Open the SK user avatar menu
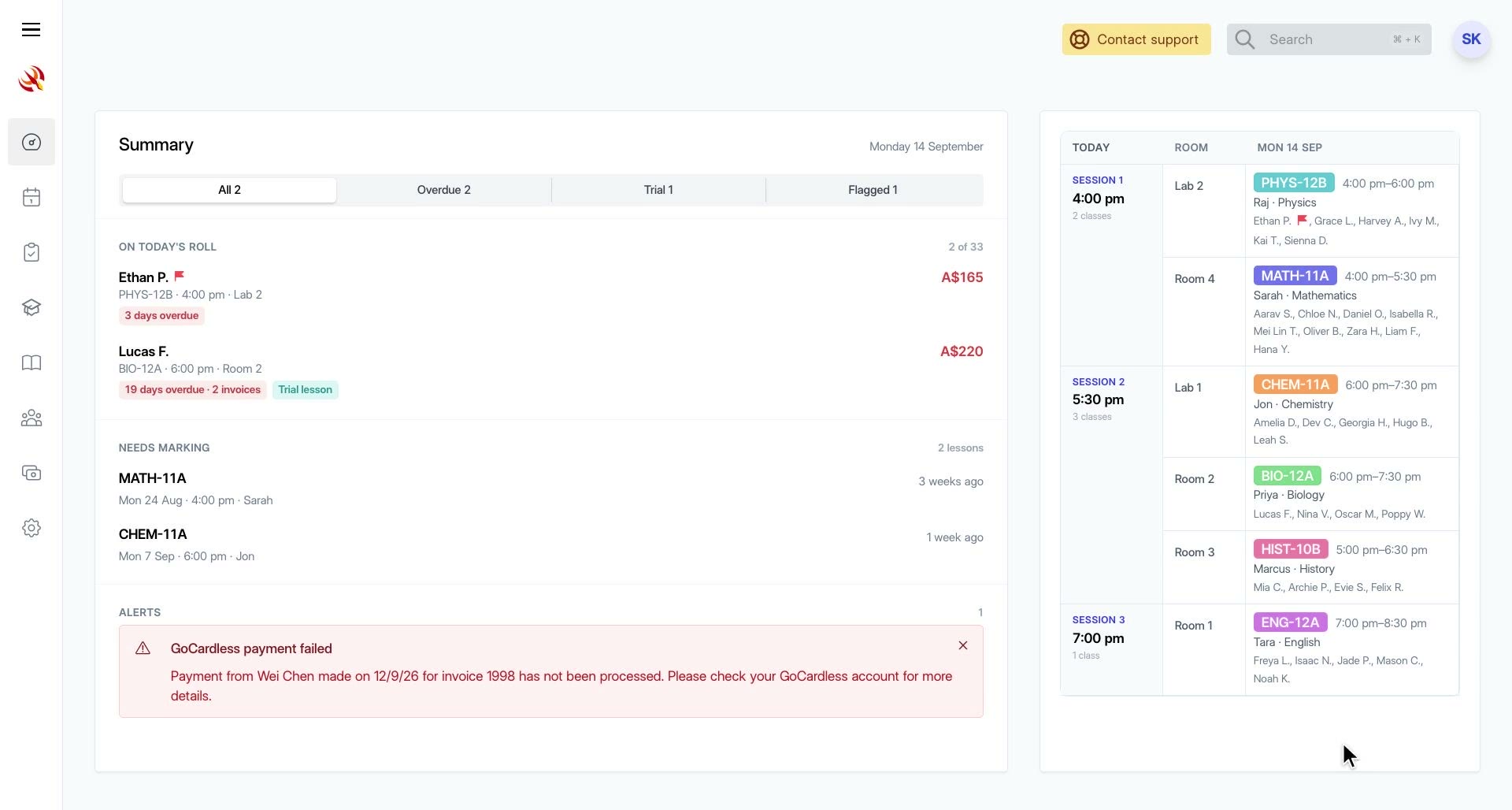Image resolution: width=1512 pixels, height=810 pixels. (1471, 39)
